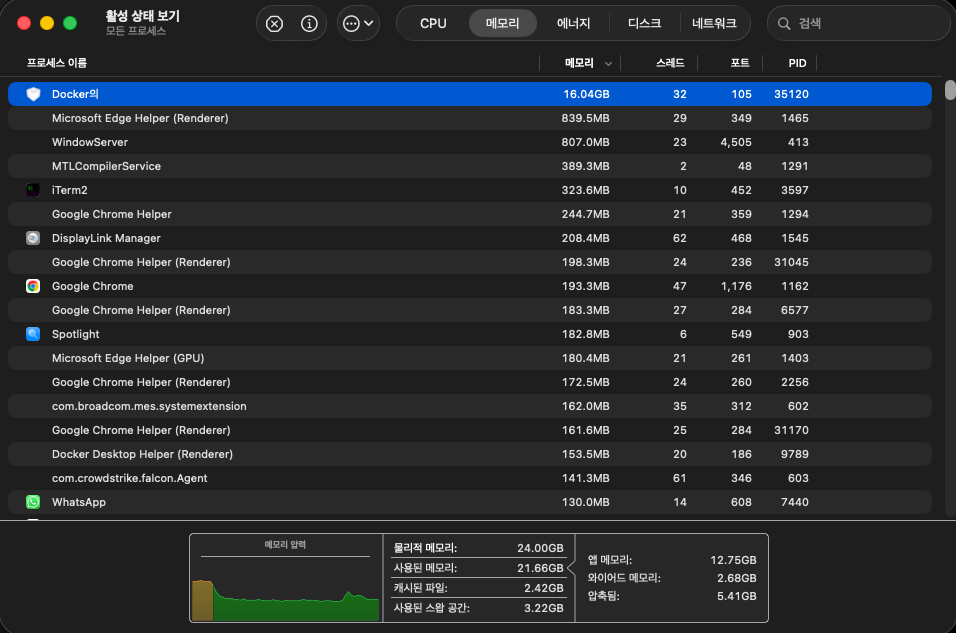Image resolution: width=956 pixels, height=633 pixels.
Task: Focus the 검색 search field
Action: click(858, 24)
